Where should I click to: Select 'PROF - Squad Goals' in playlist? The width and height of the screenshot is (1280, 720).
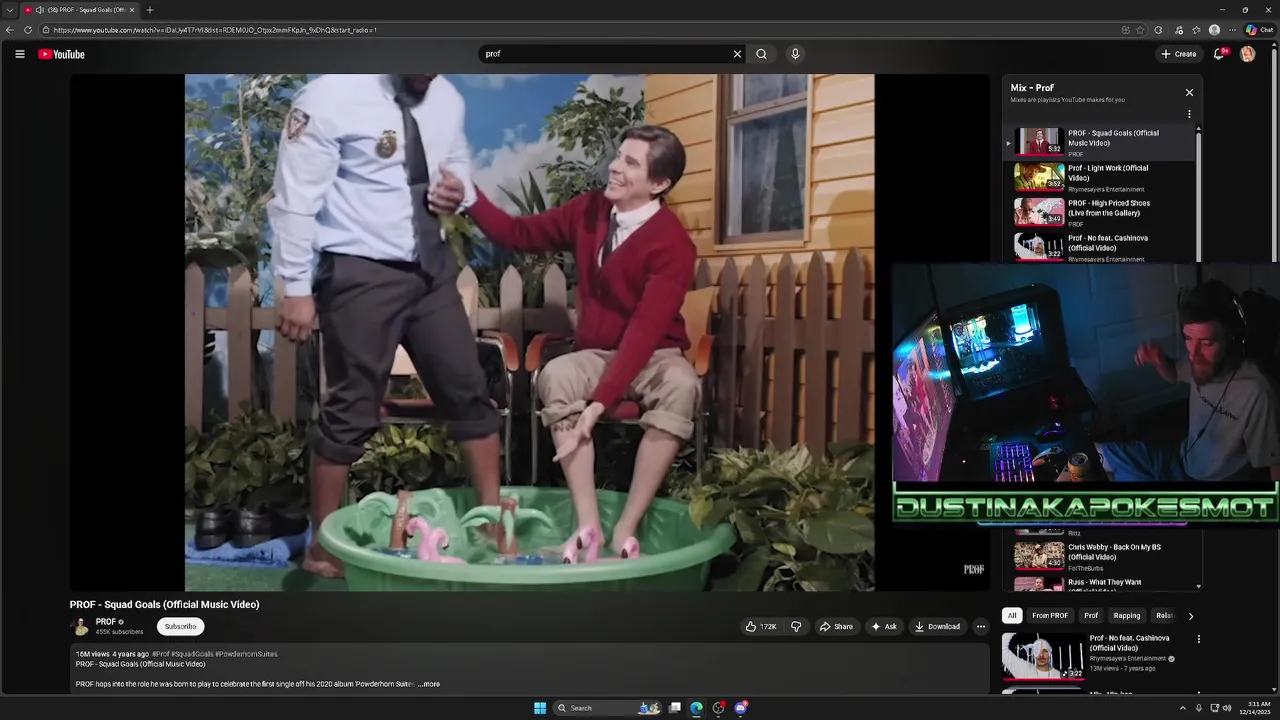[x=1100, y=142]
